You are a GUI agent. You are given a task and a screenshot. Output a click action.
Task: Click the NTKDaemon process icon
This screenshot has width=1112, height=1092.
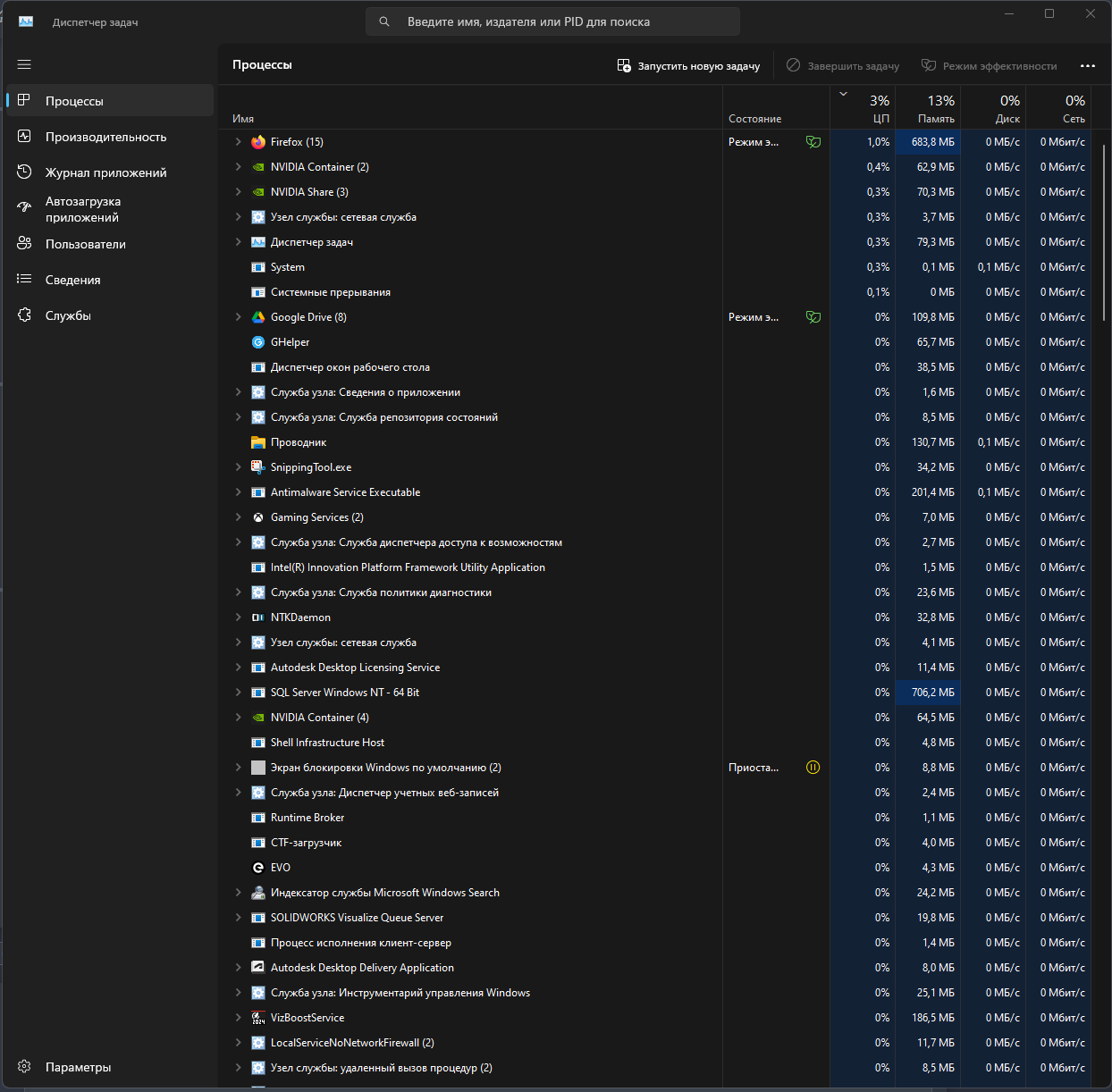click(x=258, y=617)
